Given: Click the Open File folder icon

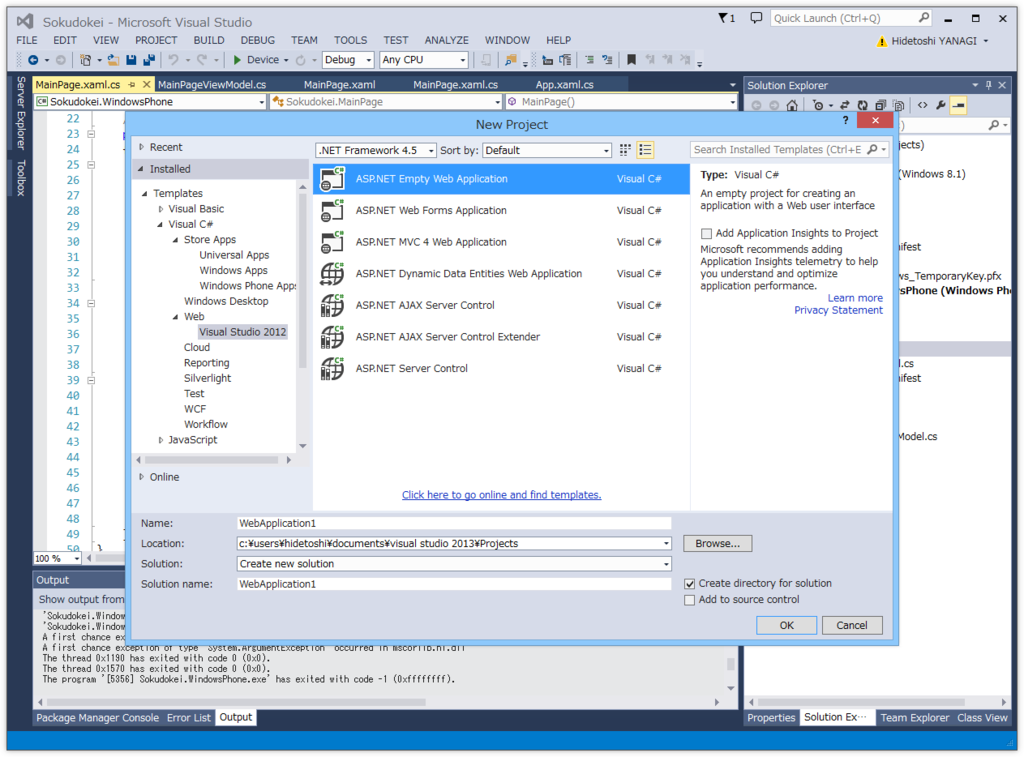Looking at the screenshot, I should 113,60.
